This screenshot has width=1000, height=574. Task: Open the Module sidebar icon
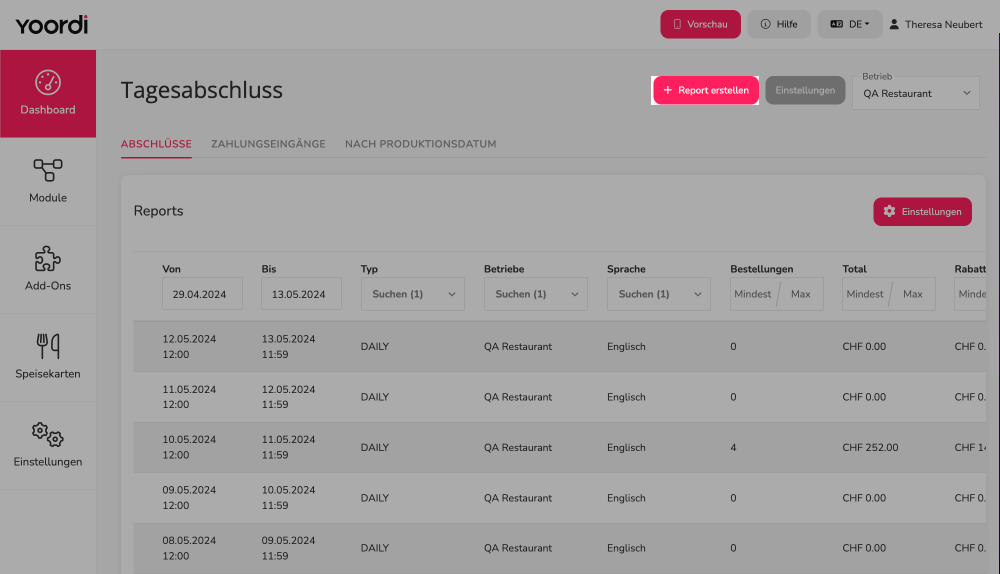(48, 170)
